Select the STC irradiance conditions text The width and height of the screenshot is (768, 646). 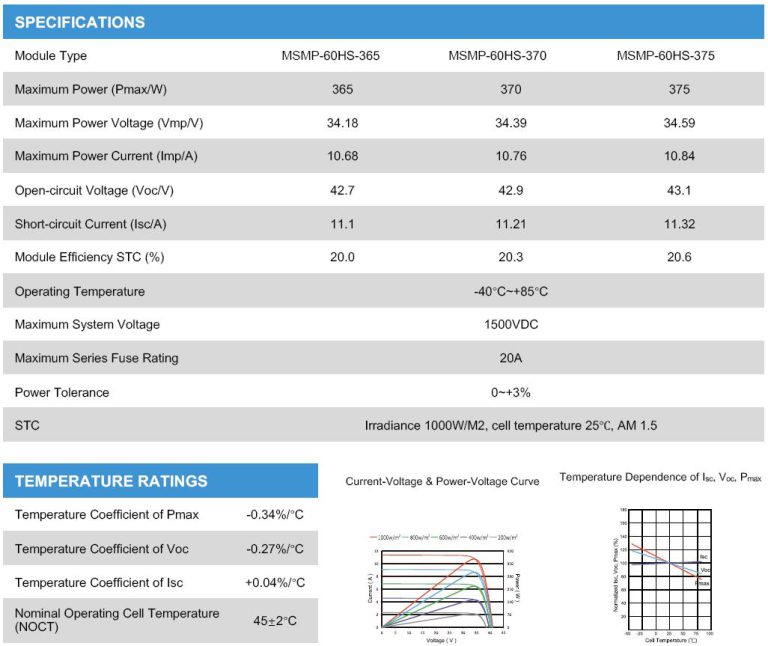pos(511,426)
